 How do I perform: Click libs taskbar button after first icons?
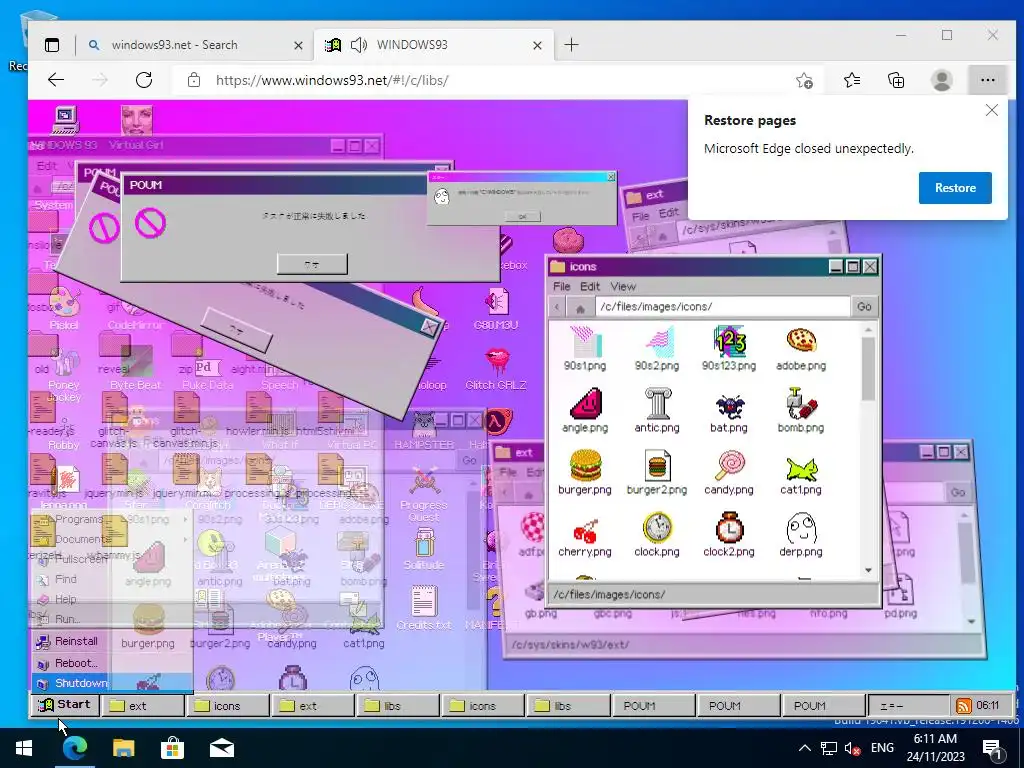397,706
